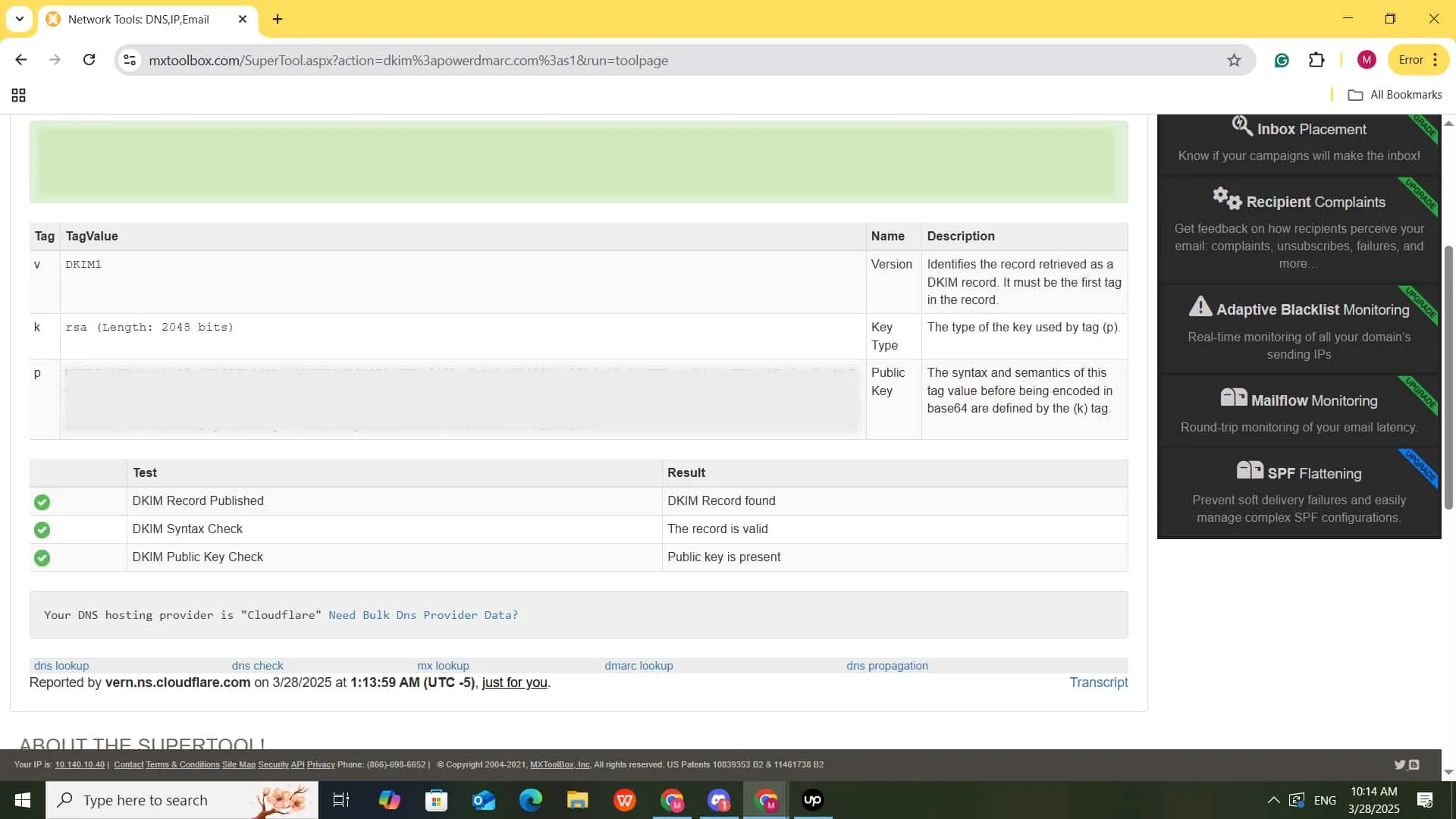Click the green check for DKIM Record Published
Screen dimensions: 1456x819
coord(42,502)
